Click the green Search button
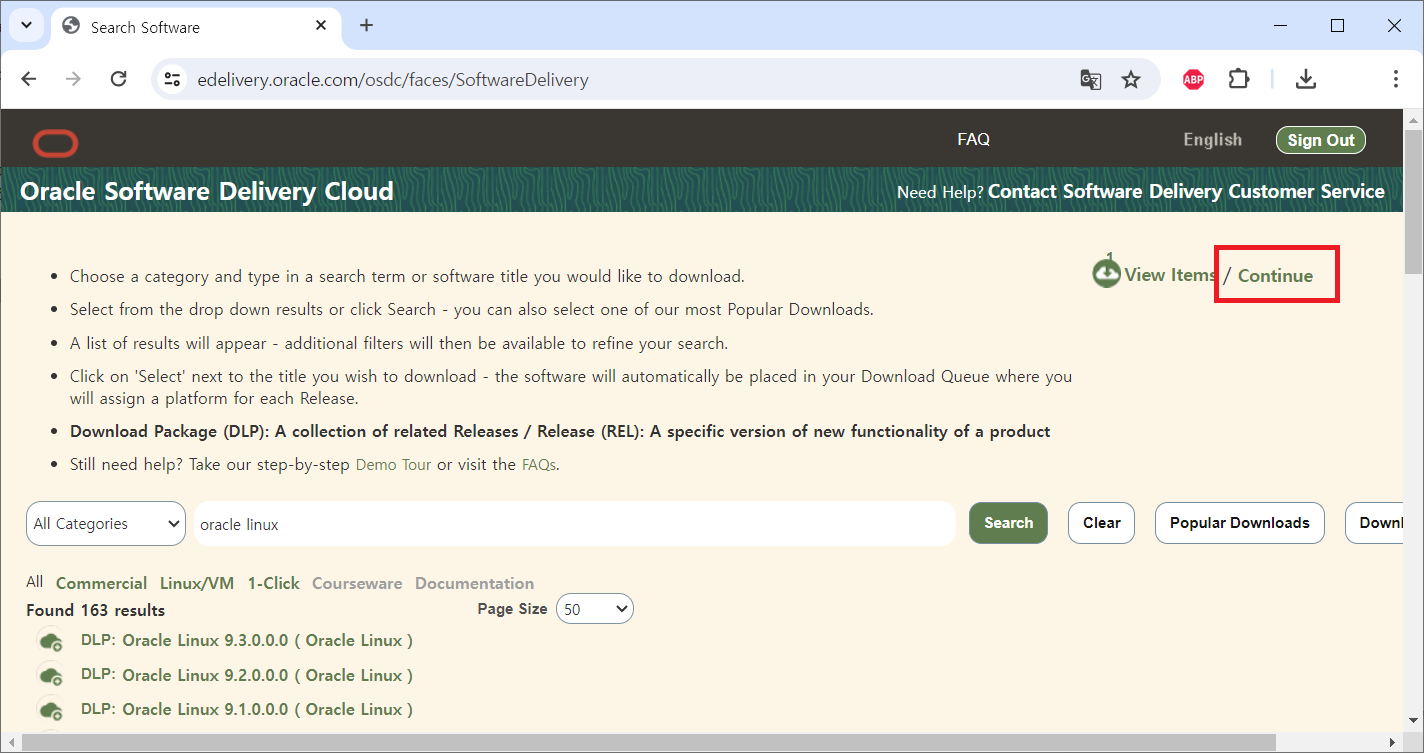Viewport: 1424px width, 753px height. [1008, 523]
